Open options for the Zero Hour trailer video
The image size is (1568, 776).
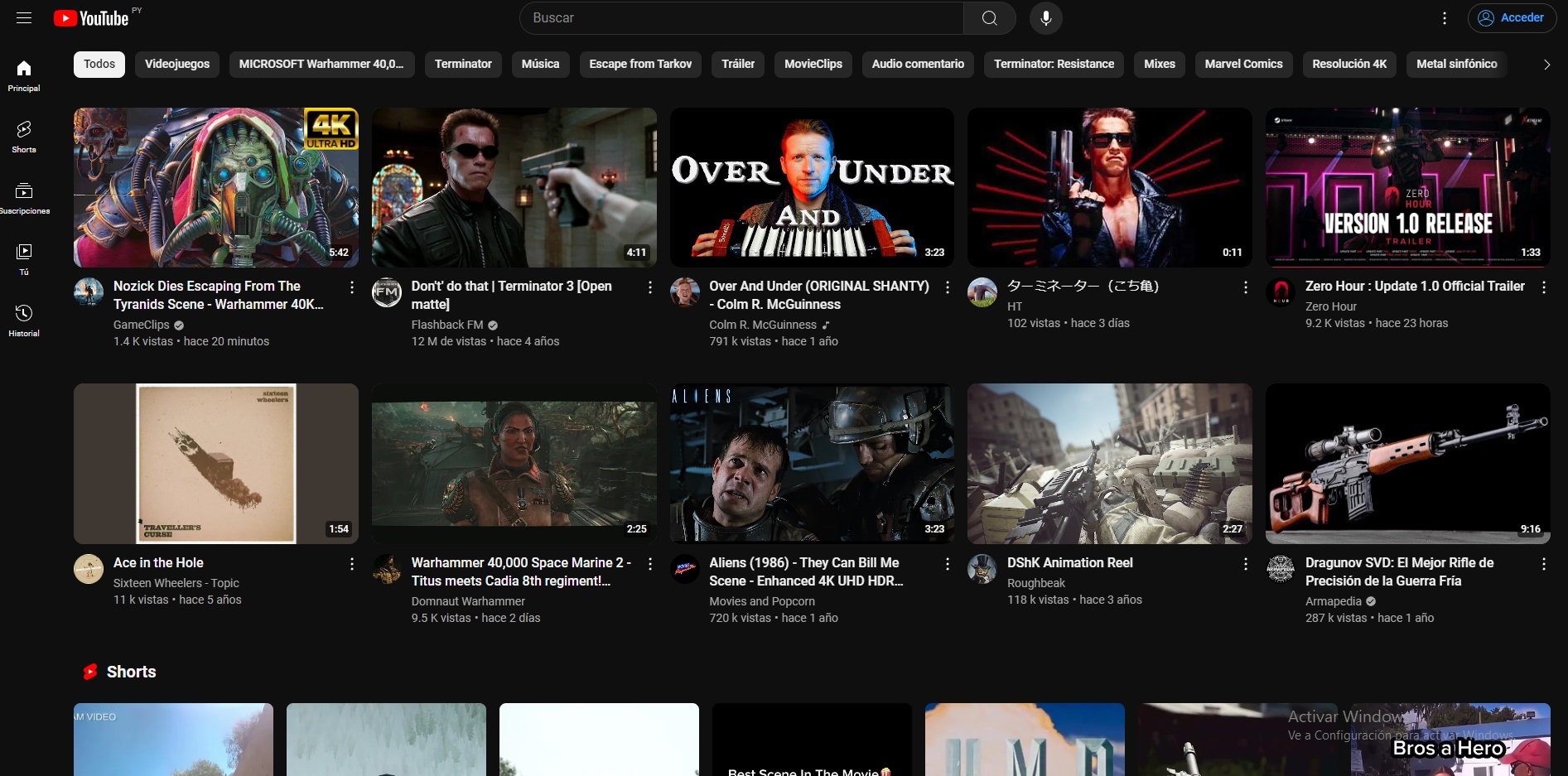point(1543,287)
